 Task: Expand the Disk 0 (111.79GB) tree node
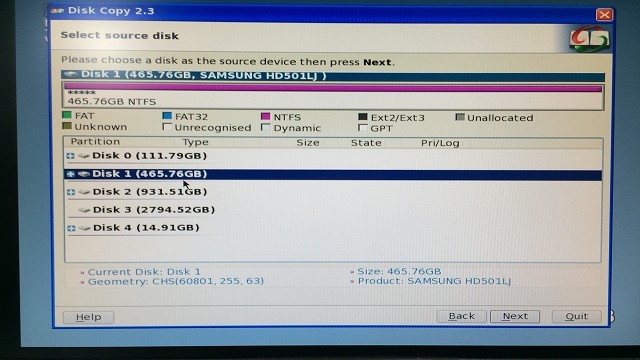click(x=70, y=156)
